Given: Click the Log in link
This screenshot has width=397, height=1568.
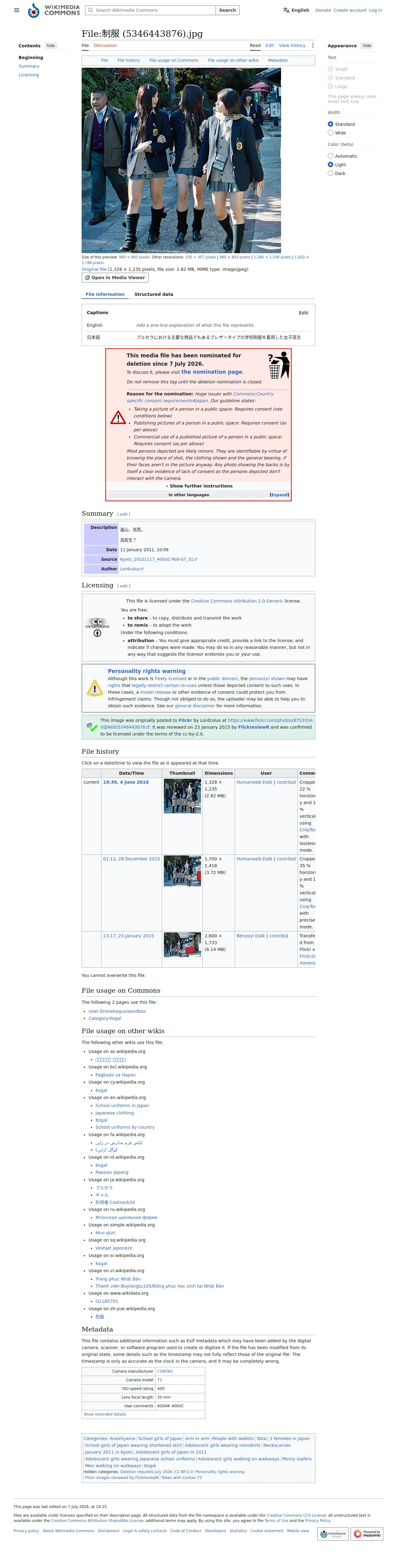Looking at the screenshot, I should tap(376, 10).
